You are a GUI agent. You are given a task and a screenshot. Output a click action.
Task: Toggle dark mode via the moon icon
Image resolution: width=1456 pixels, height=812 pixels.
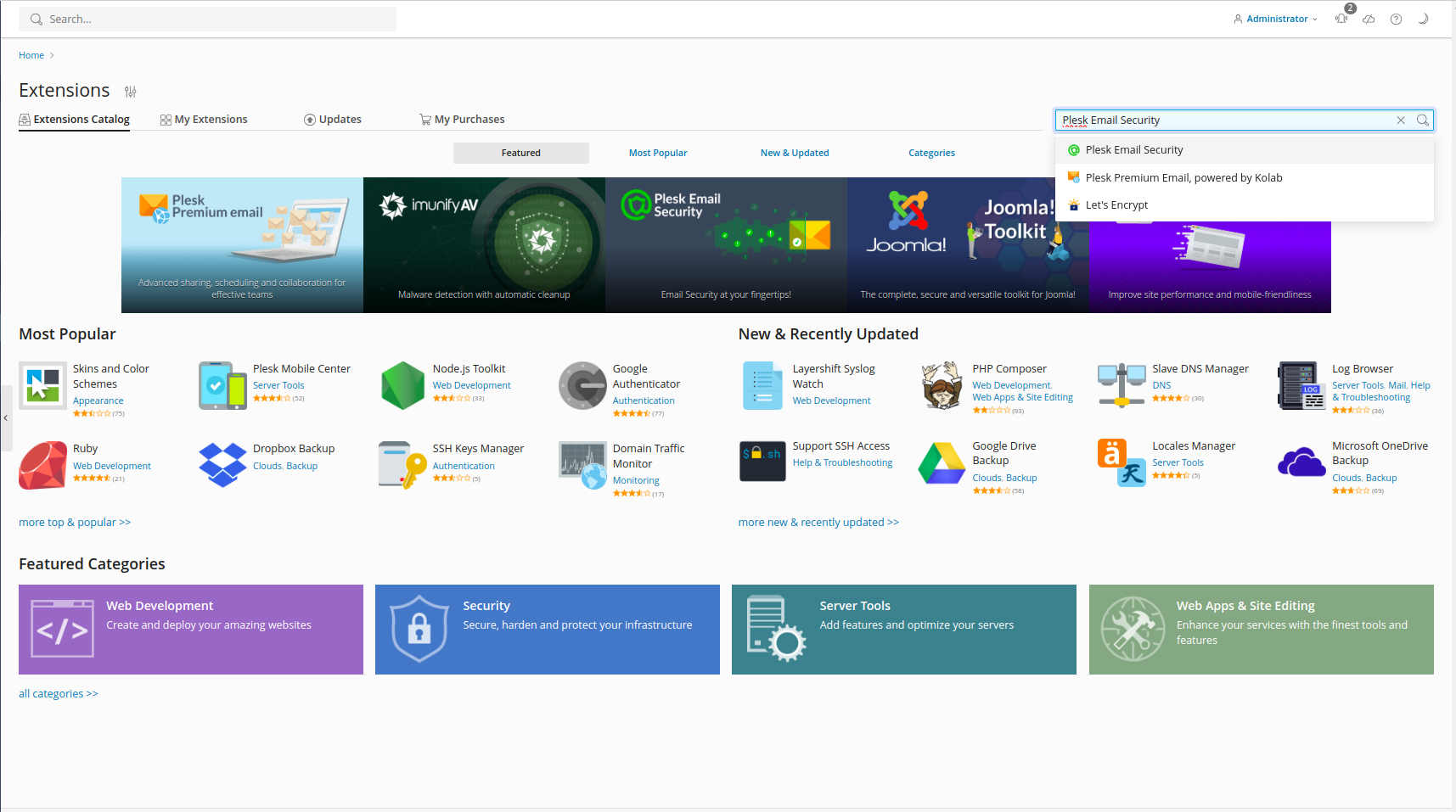pos(1422,19)
